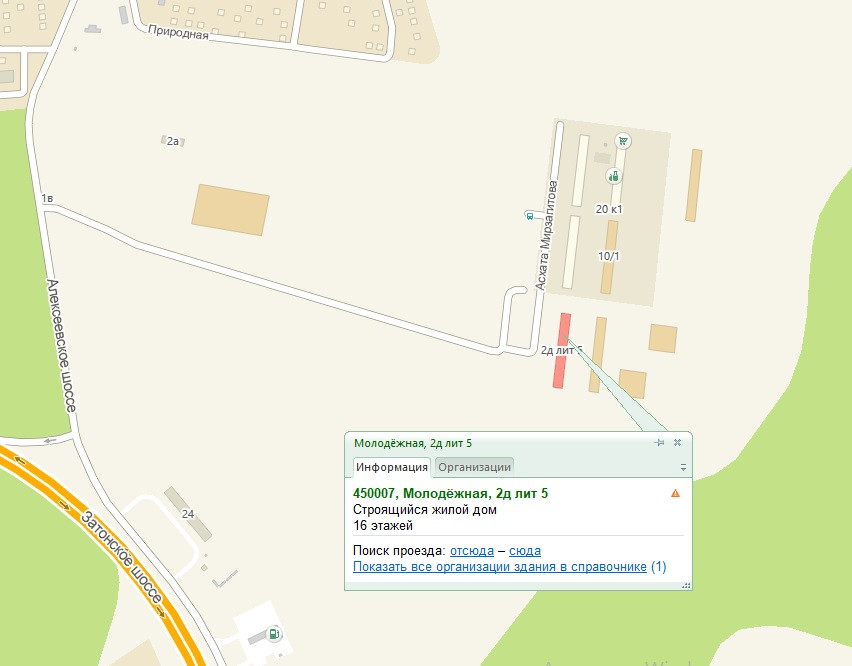The image size is (852, 666).
Task: Pin the building info popup
Action: pos(659,443)
